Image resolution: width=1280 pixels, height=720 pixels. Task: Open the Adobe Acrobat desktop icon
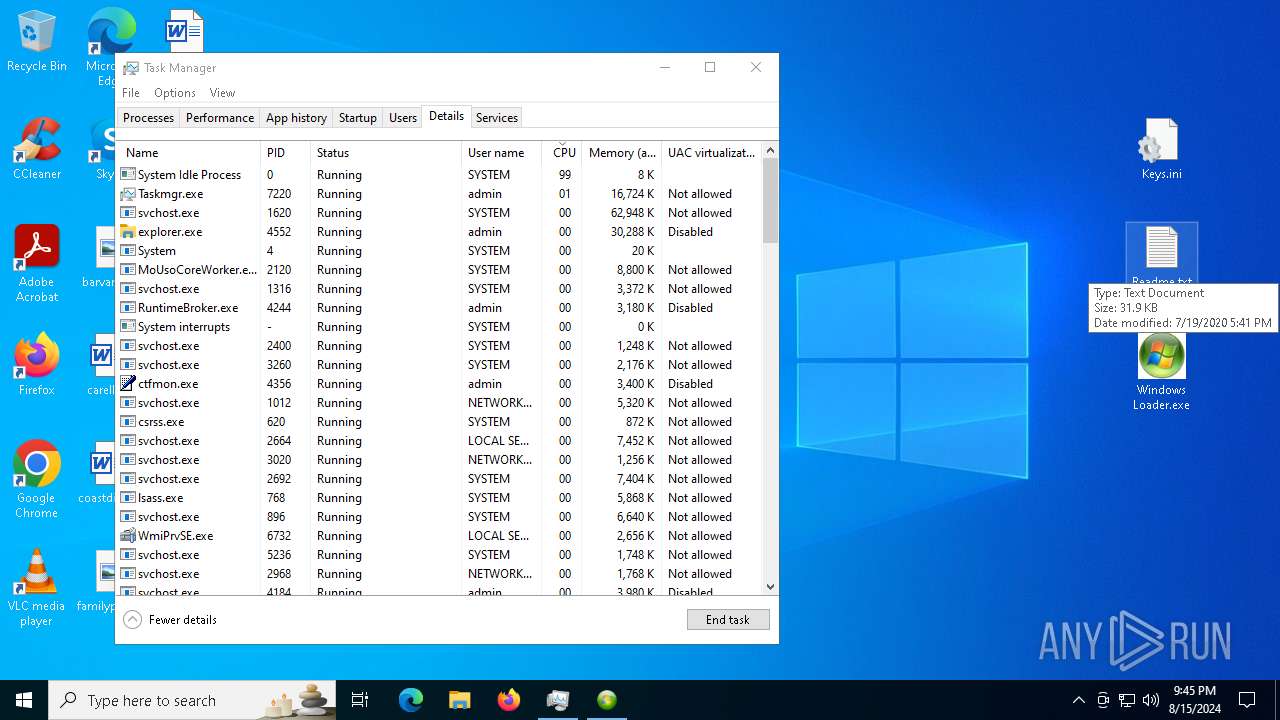click(37, 263)
